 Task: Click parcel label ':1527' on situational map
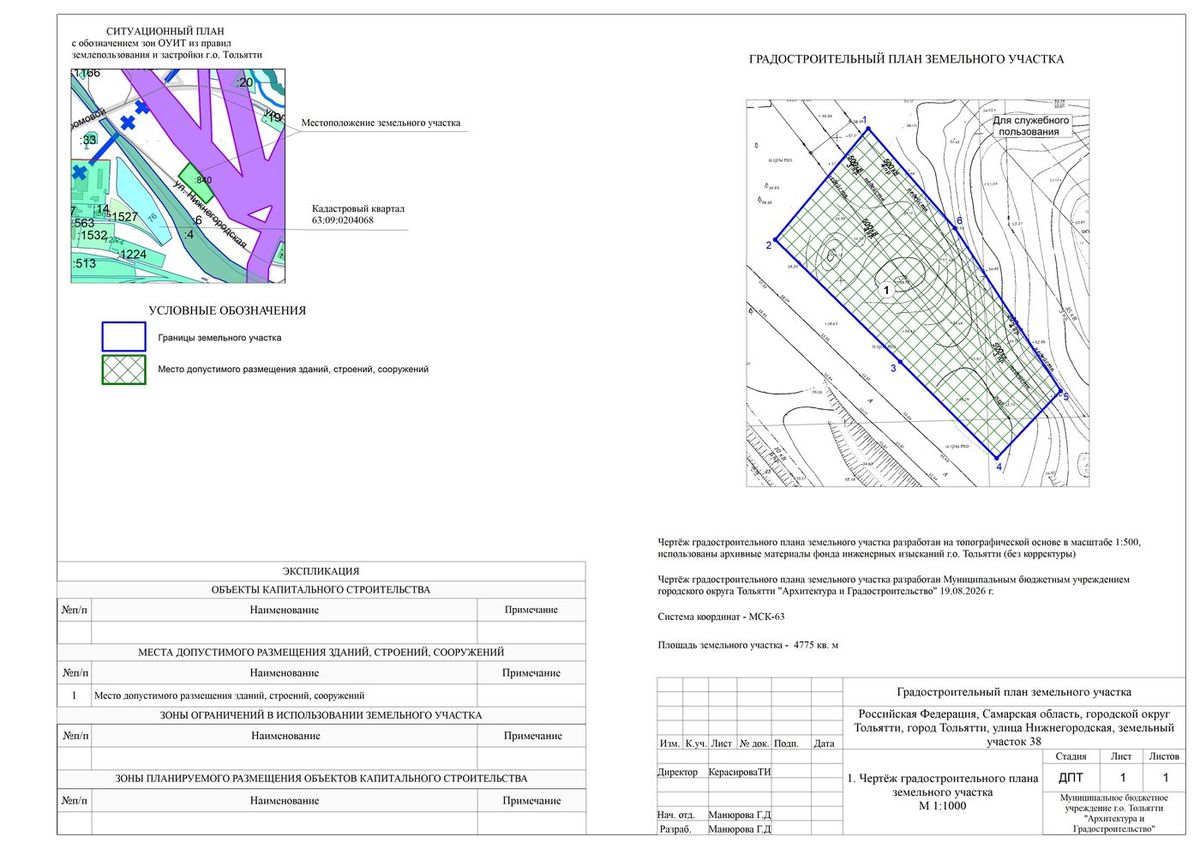coord(123,217)
